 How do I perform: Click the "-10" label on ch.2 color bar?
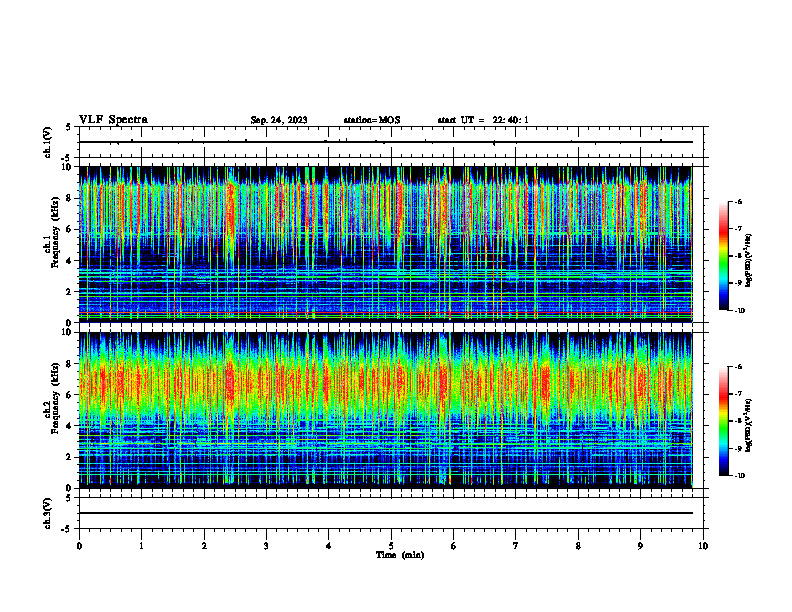740,475
